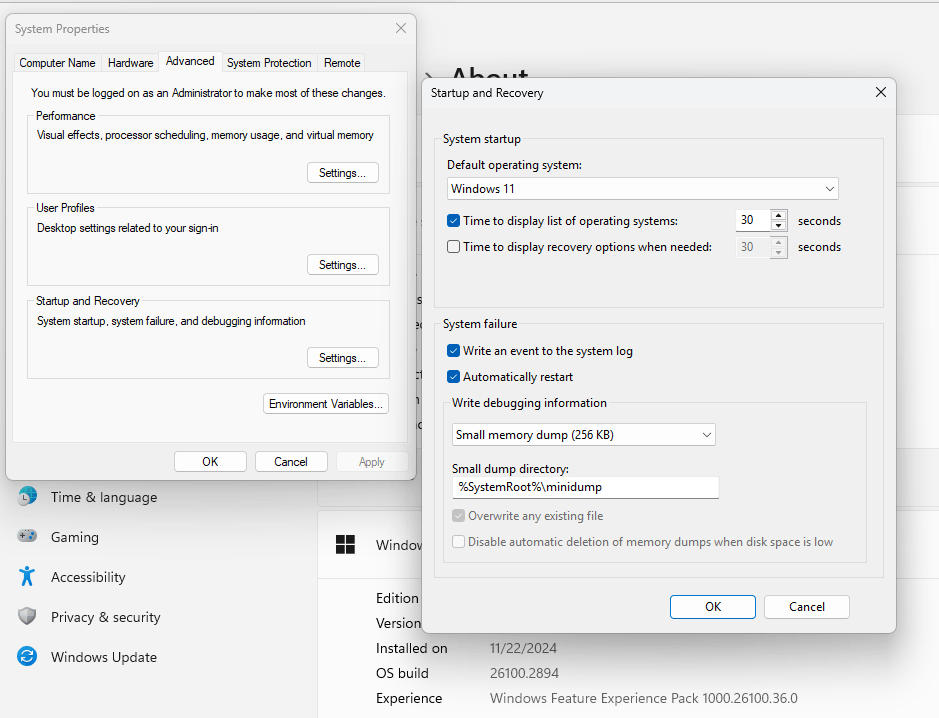Click up arrow of recovery options time spinner
Image resolution: width=939 pixels, height=718 pixels.
(x=779, y=242)
